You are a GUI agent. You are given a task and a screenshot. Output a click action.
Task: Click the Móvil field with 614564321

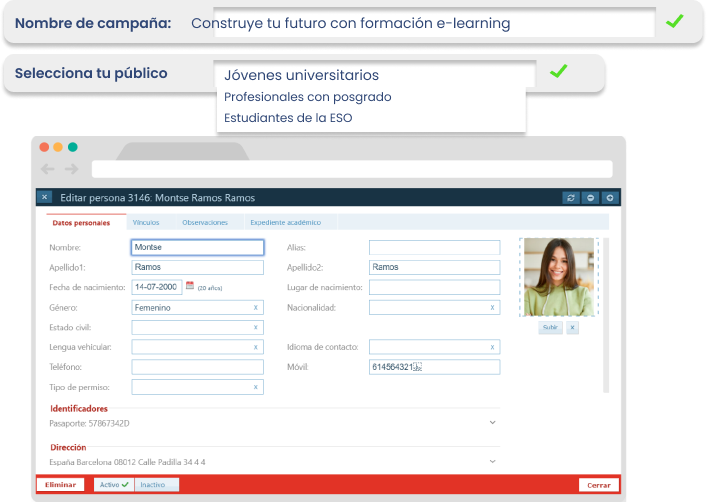point(435,367)
